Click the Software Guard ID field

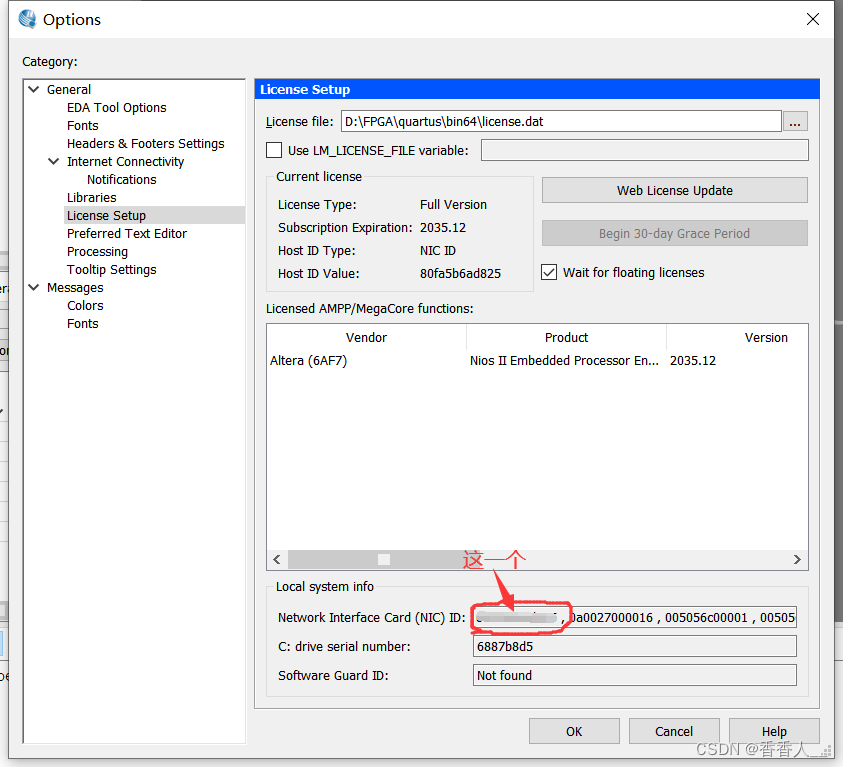click(x=634, y=675)
